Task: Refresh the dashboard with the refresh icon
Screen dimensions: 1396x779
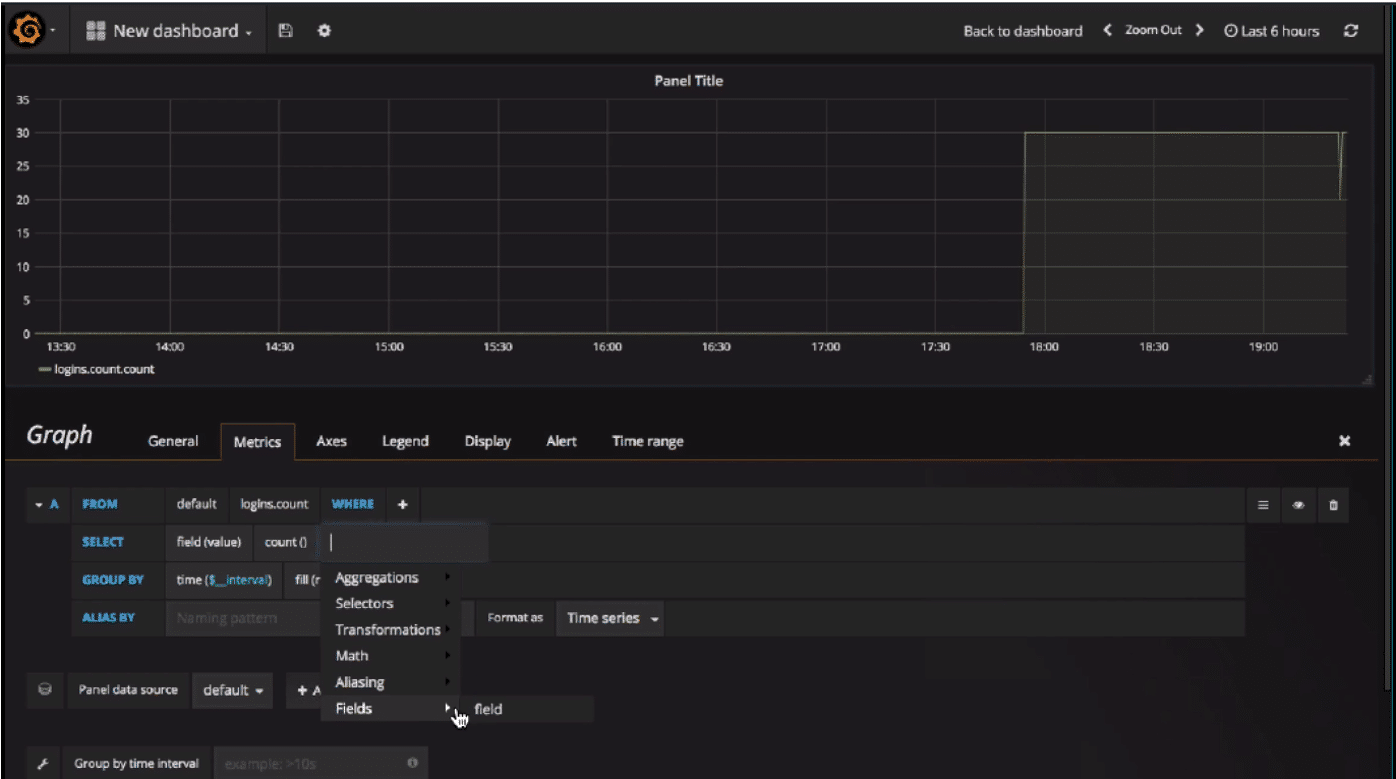Action: tap(1352, 30)
